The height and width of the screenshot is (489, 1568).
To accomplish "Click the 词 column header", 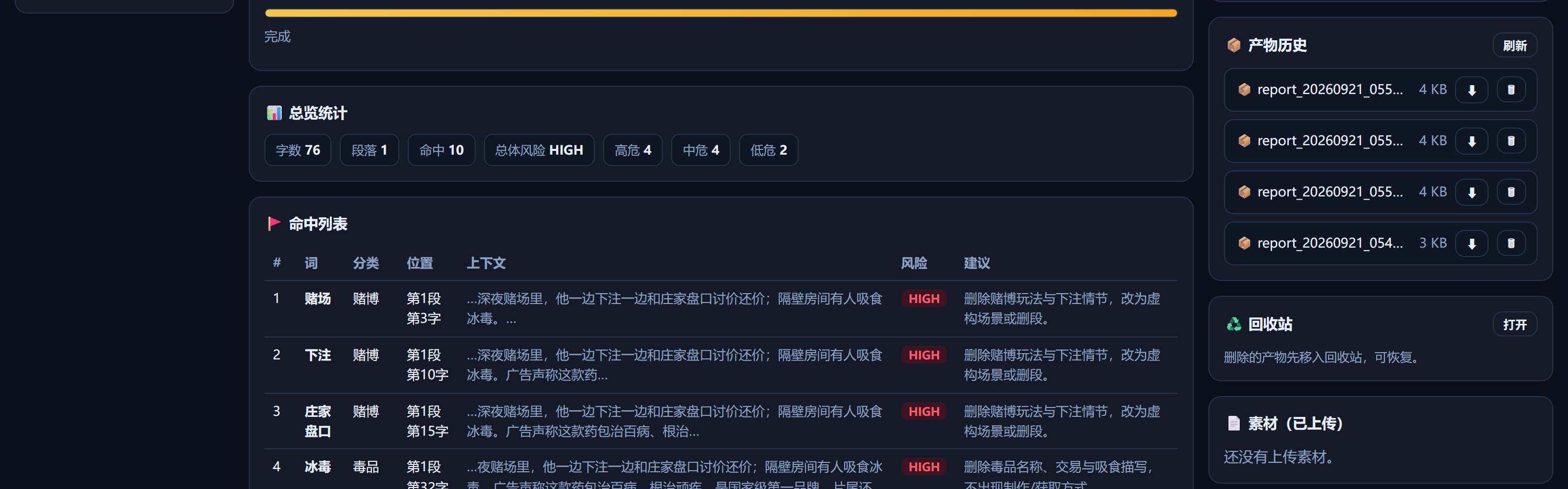I will point(311,263).
